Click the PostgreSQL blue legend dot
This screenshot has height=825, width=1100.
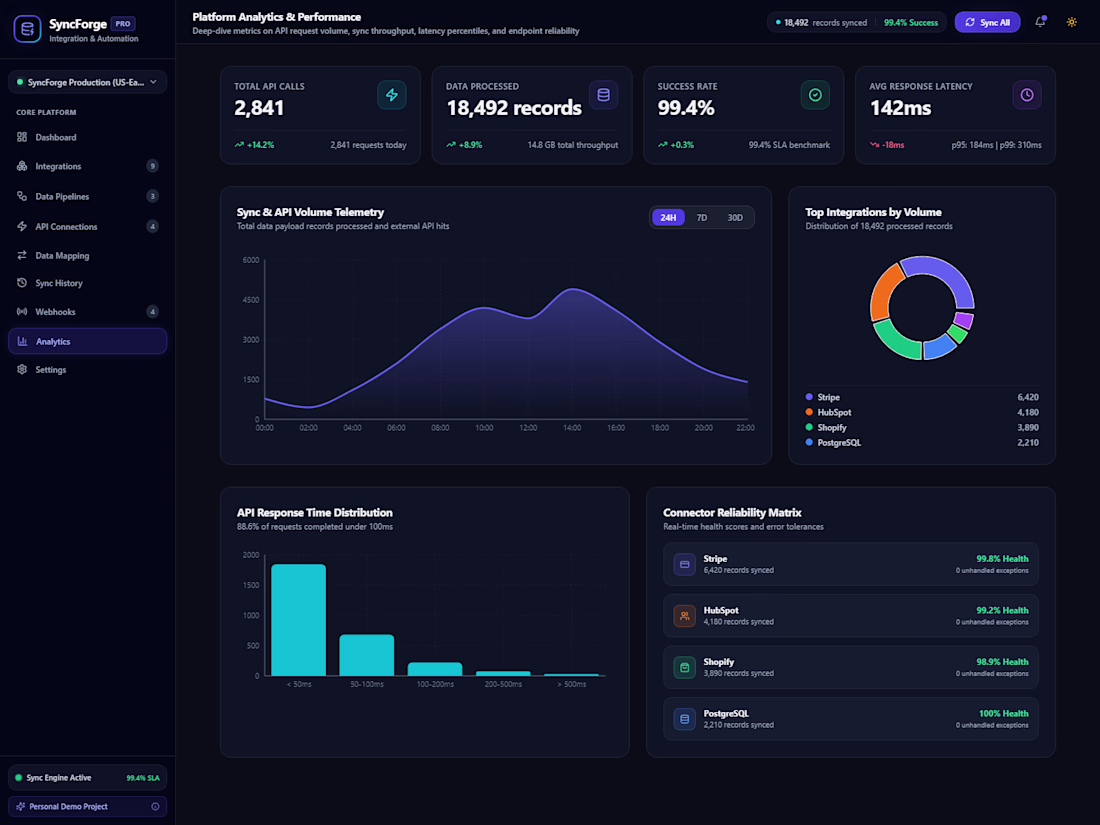click(x=809, y=443)
